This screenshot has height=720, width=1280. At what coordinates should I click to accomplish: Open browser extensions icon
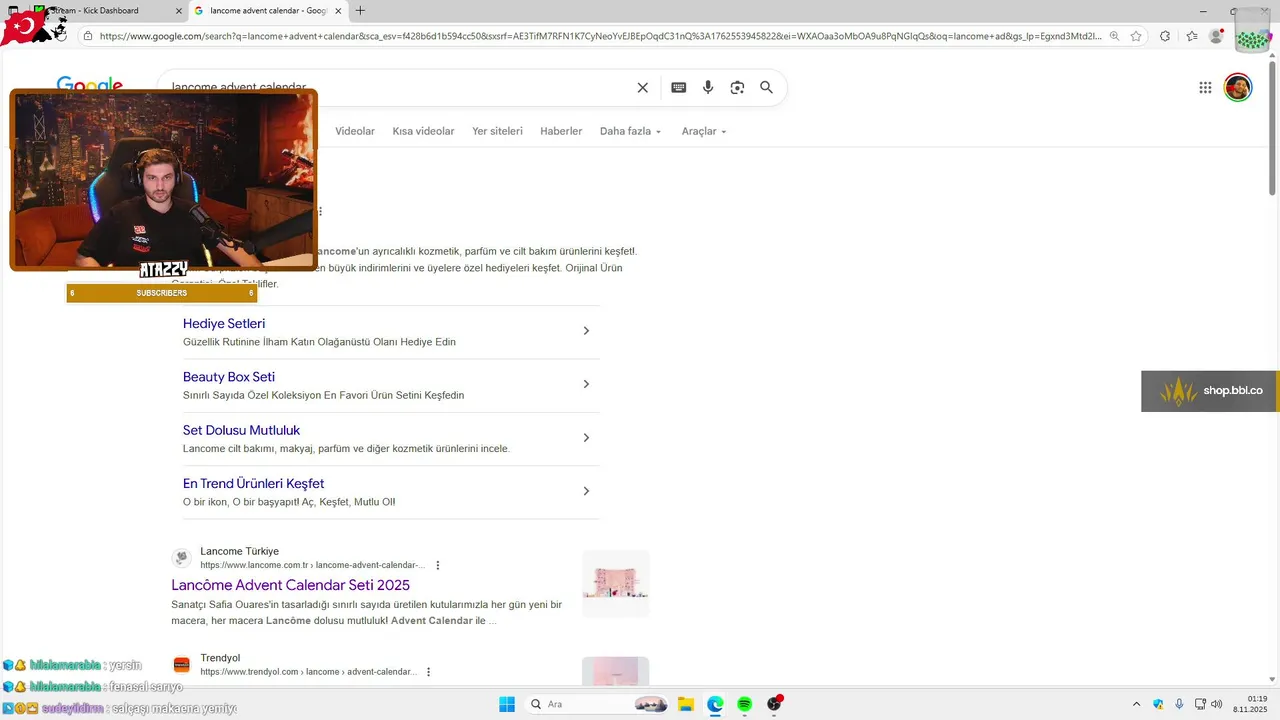1165,36
